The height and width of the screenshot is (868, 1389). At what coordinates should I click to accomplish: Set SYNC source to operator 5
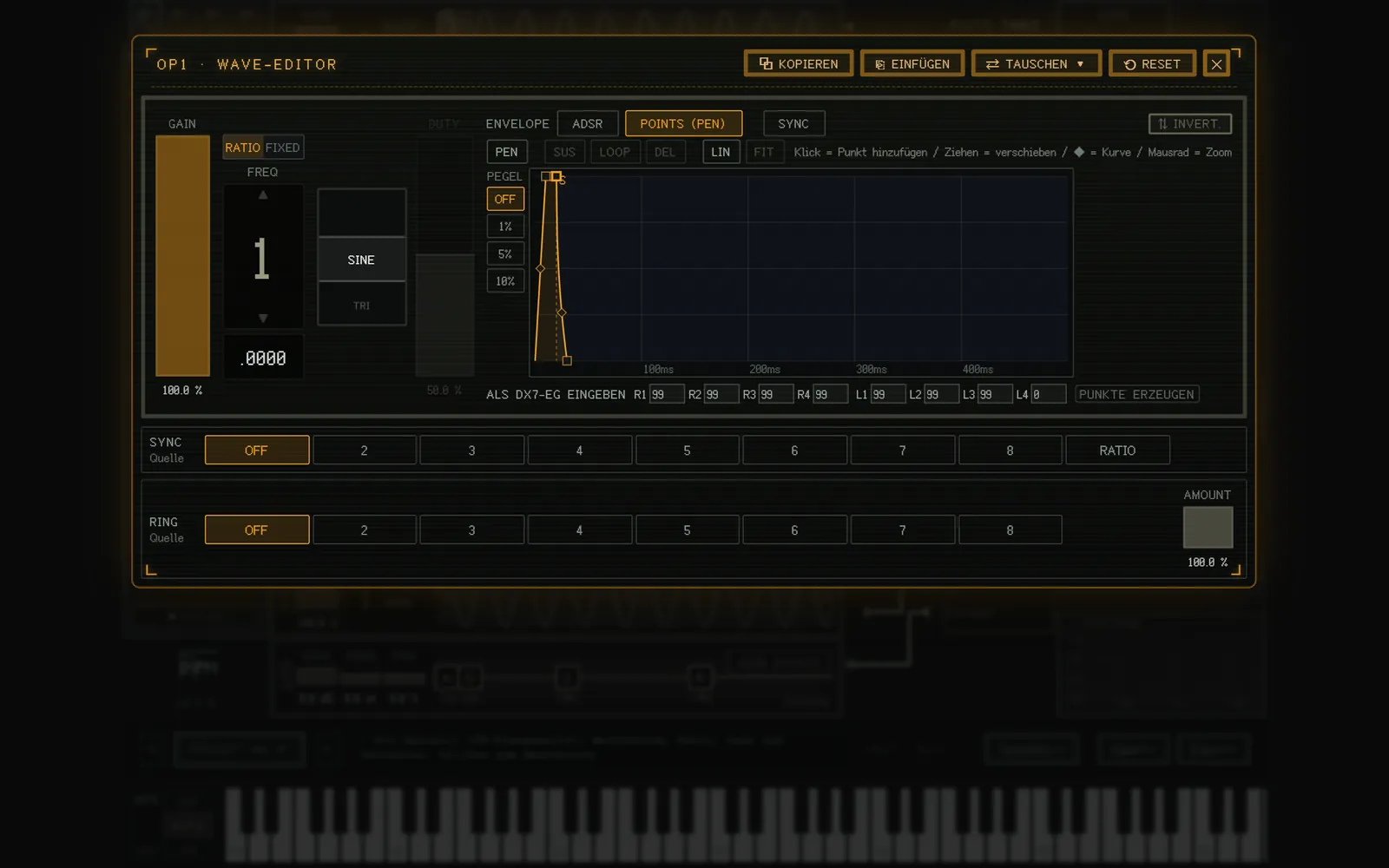click(688, 450)
